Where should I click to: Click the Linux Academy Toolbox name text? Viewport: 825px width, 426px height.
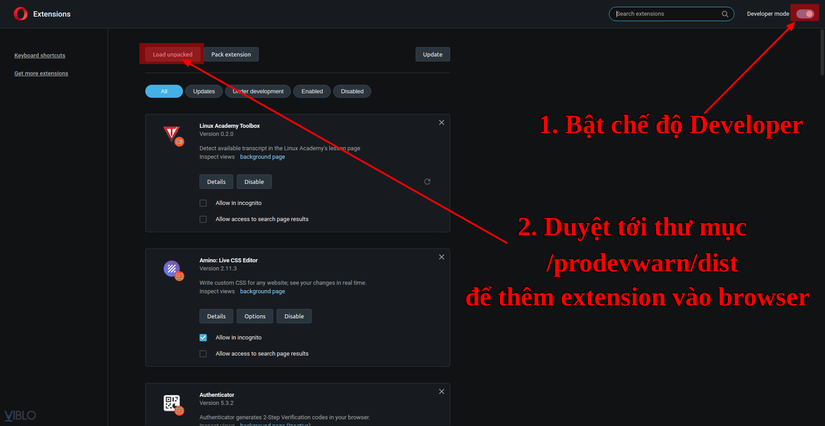[x=229, y=126]
